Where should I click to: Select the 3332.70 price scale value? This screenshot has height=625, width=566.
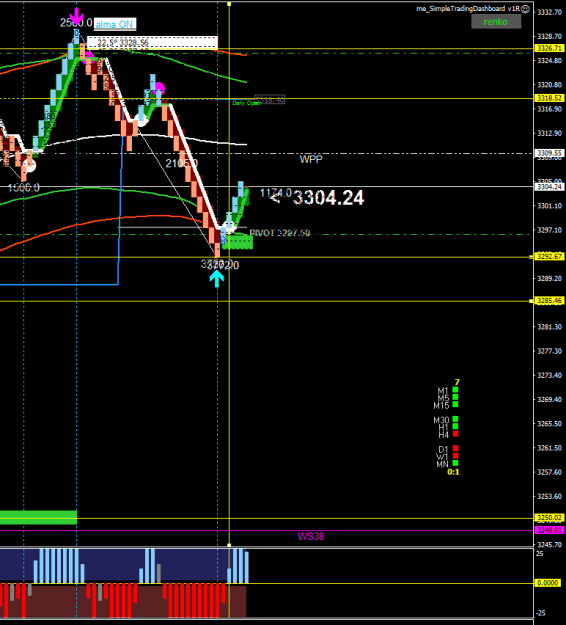(550, 12)
